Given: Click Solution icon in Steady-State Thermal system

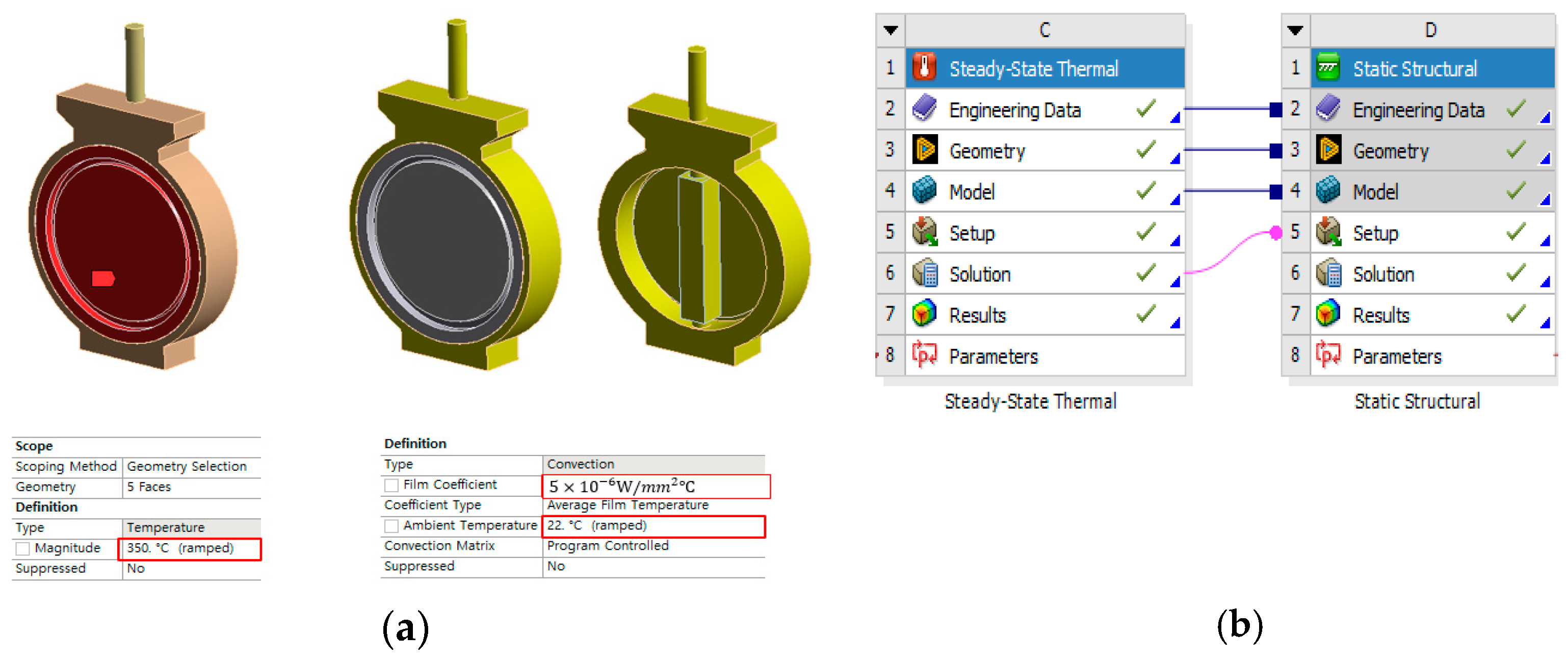Looking at the screenshot, I should [x=924, y=273].
